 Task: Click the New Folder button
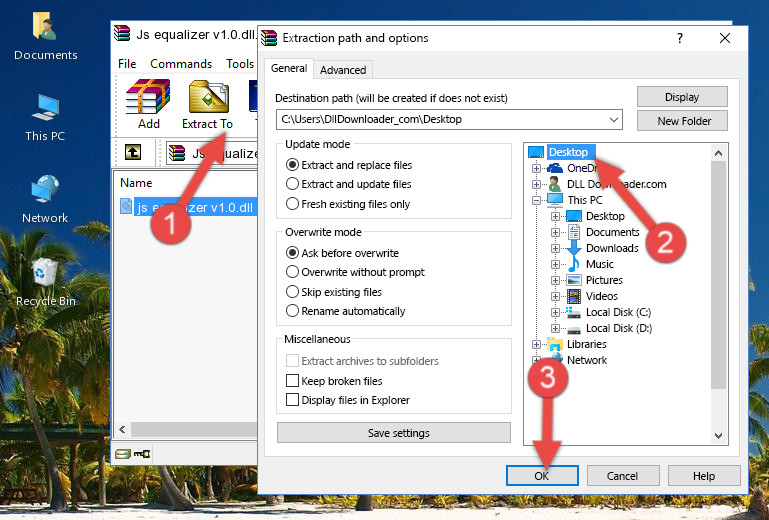682,121
